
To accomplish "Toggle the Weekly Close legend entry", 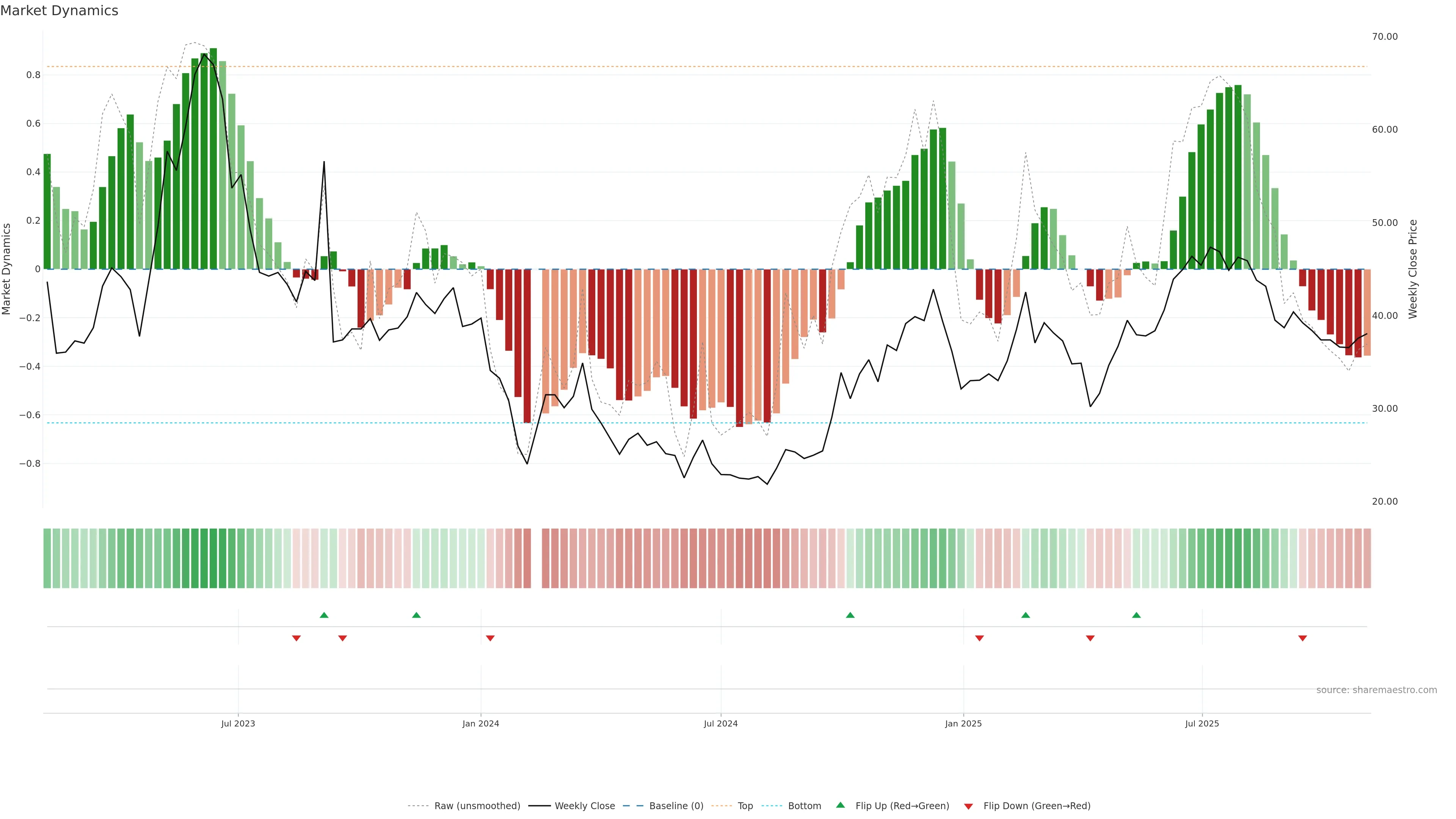I will click(584, 806).
